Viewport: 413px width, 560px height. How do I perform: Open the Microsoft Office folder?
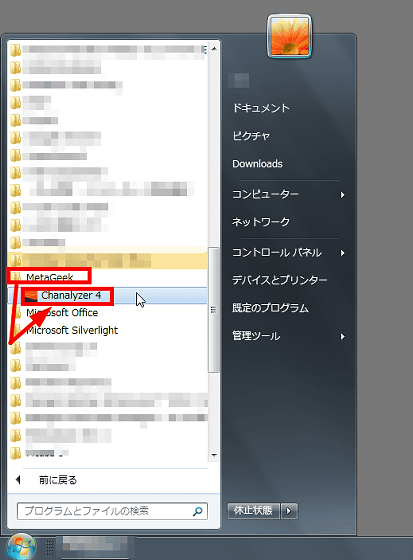(62, 313)
